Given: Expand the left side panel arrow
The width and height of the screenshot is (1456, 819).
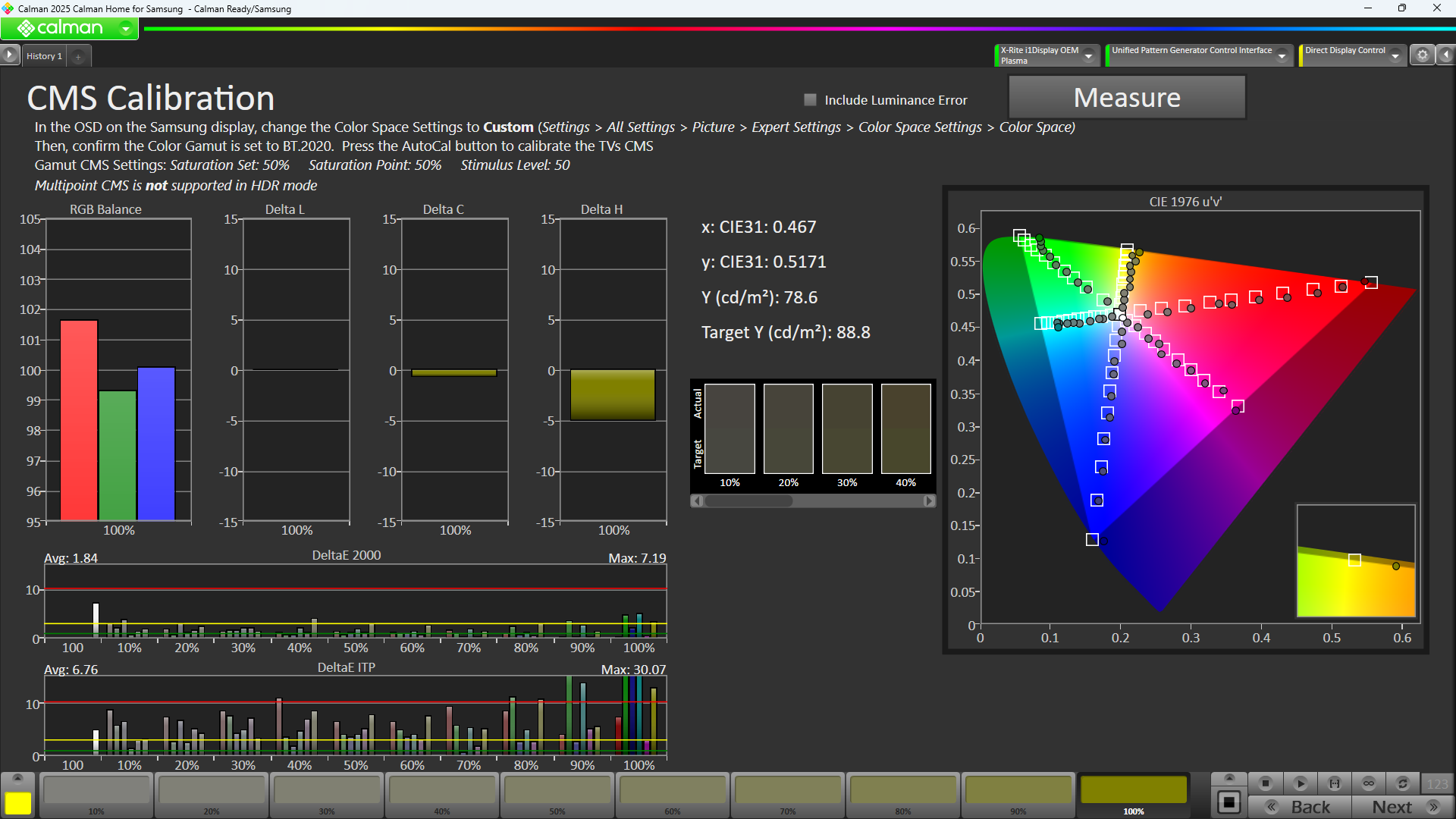Looking at the screenshot, I should (x=9, y=55).
